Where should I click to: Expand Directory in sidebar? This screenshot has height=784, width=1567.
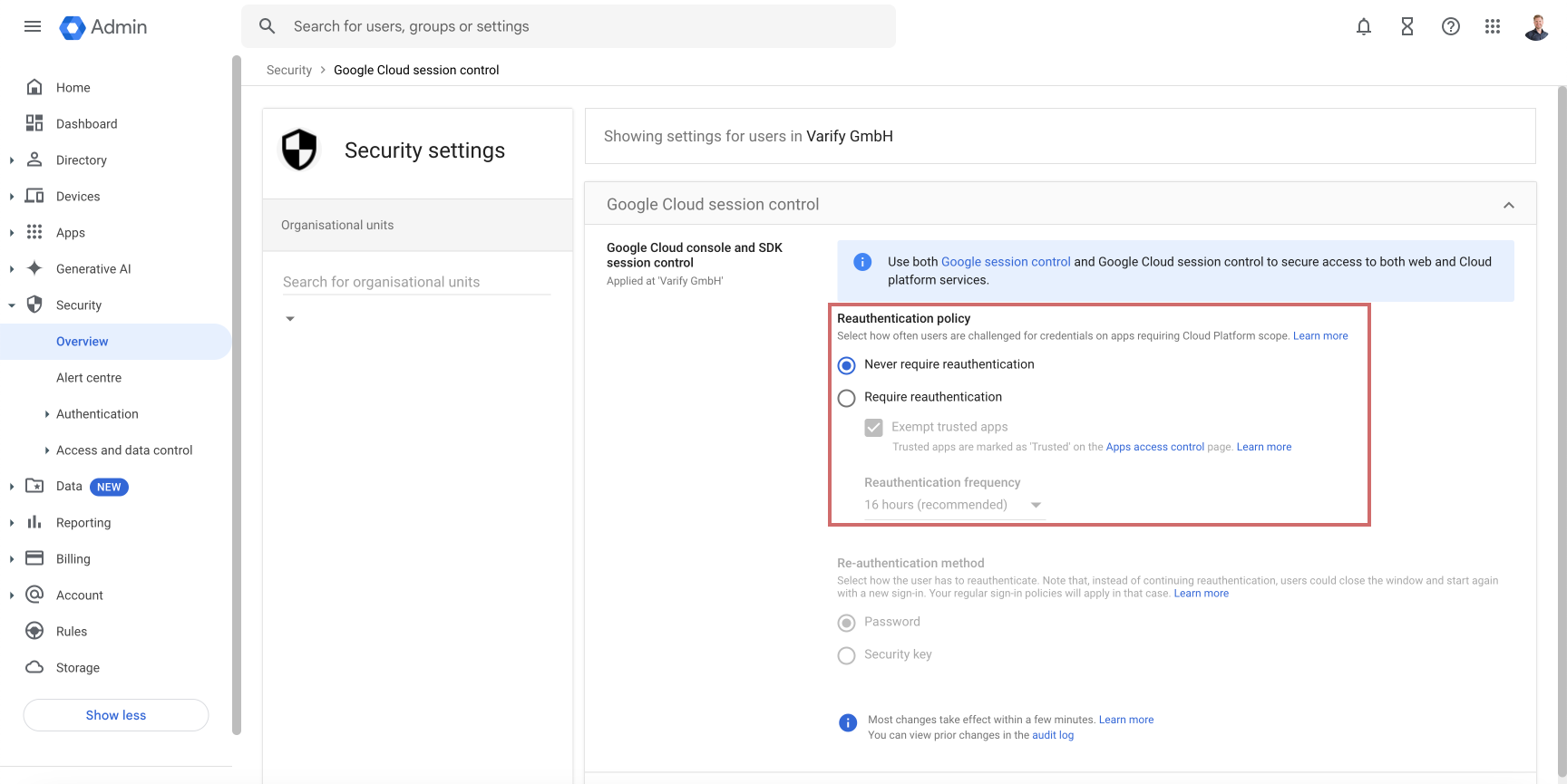tap(12, 160)
